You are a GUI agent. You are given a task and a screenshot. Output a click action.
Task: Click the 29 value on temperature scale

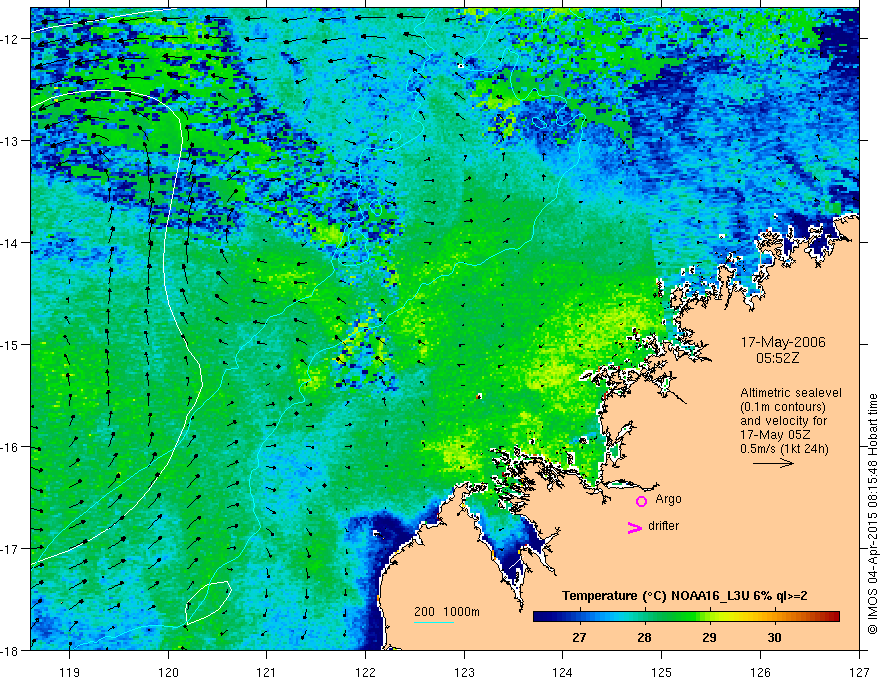pyautogui.click(x=709, y=637)
